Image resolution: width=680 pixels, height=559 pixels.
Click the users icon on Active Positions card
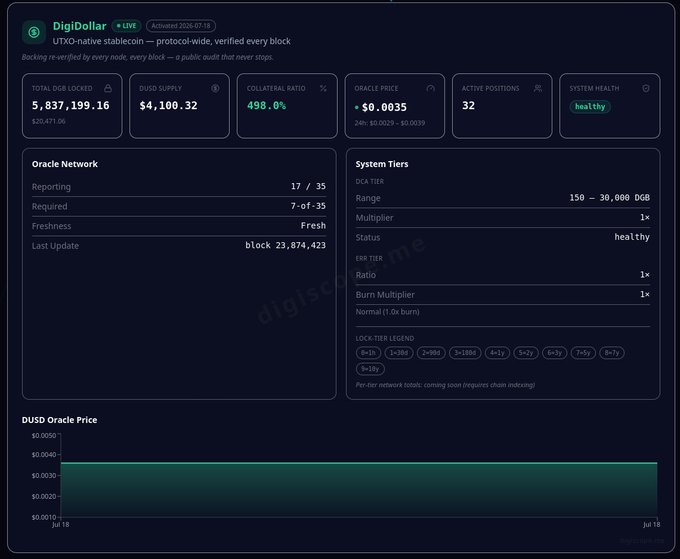click(538, 88)
